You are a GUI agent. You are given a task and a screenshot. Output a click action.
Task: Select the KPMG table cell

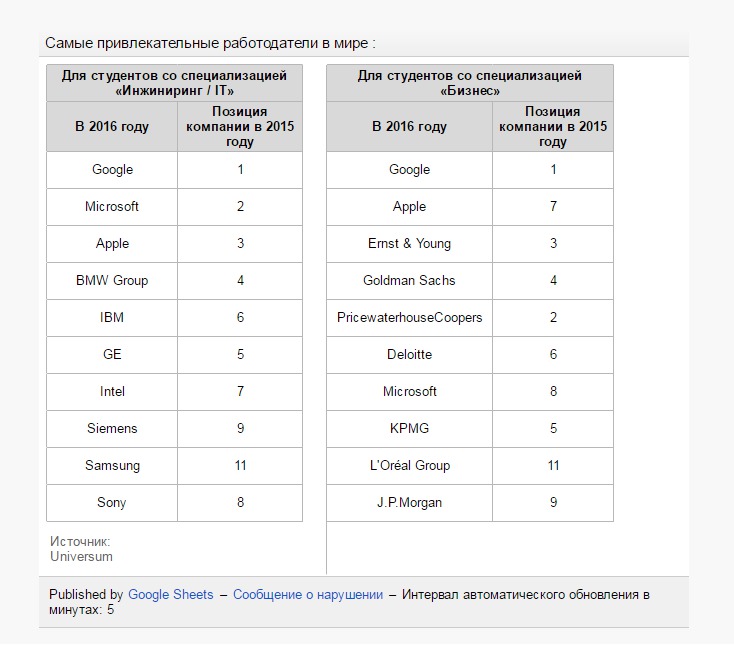point(410,429)
